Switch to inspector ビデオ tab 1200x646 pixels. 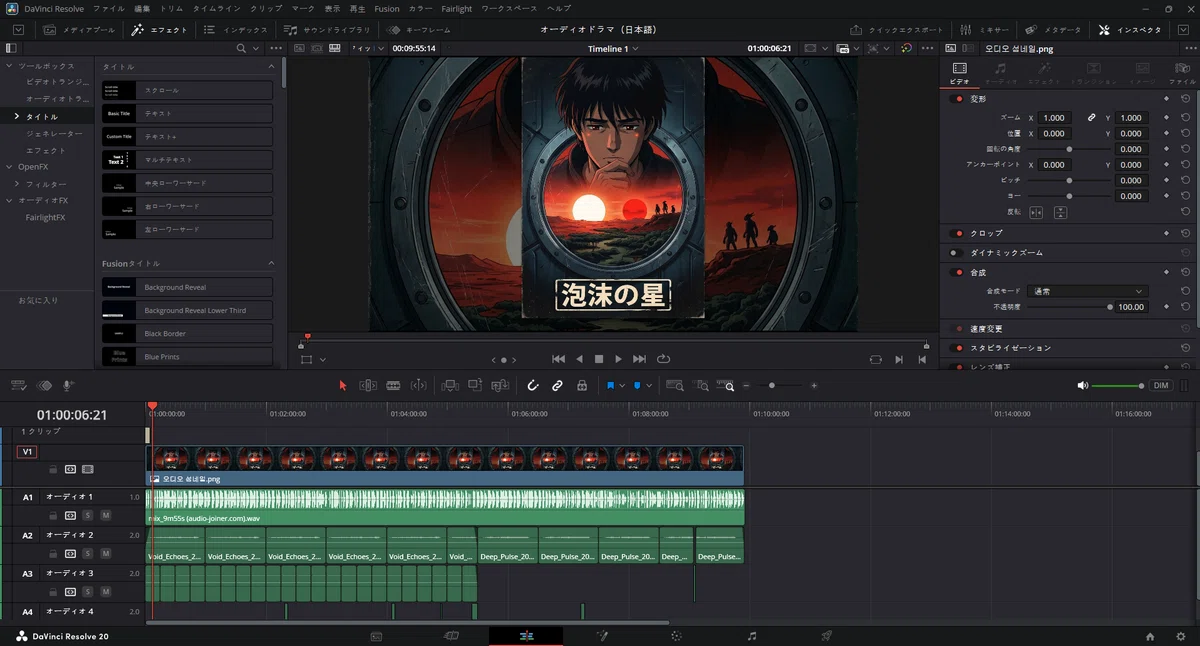[959, 72]
